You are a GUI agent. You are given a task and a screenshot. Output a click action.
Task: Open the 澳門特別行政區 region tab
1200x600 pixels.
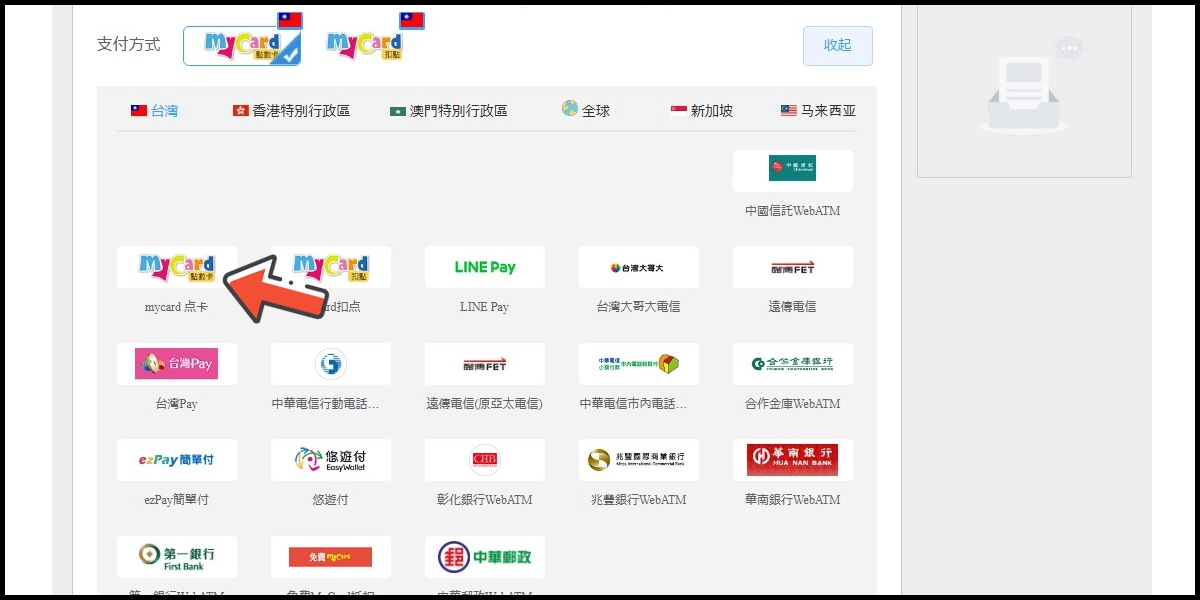(x=449, y=111)
